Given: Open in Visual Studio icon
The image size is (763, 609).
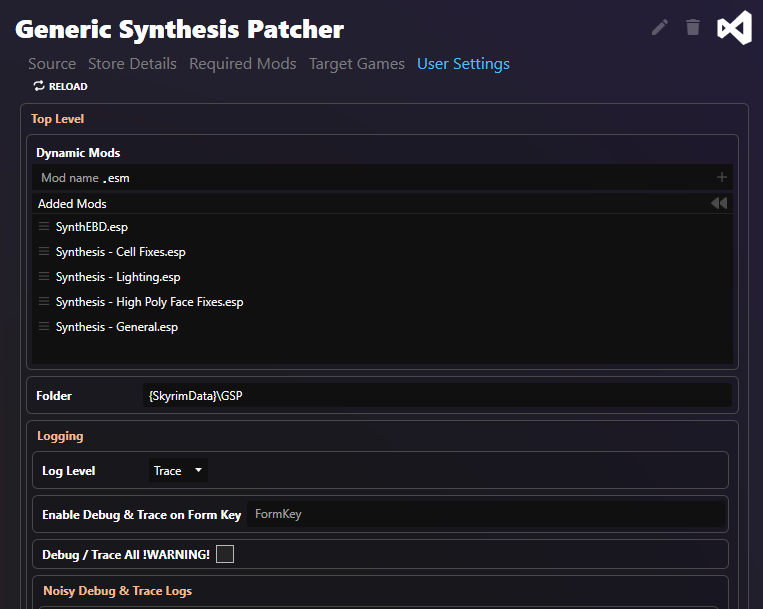Looking at the screenshot, I should coord(735,28).
